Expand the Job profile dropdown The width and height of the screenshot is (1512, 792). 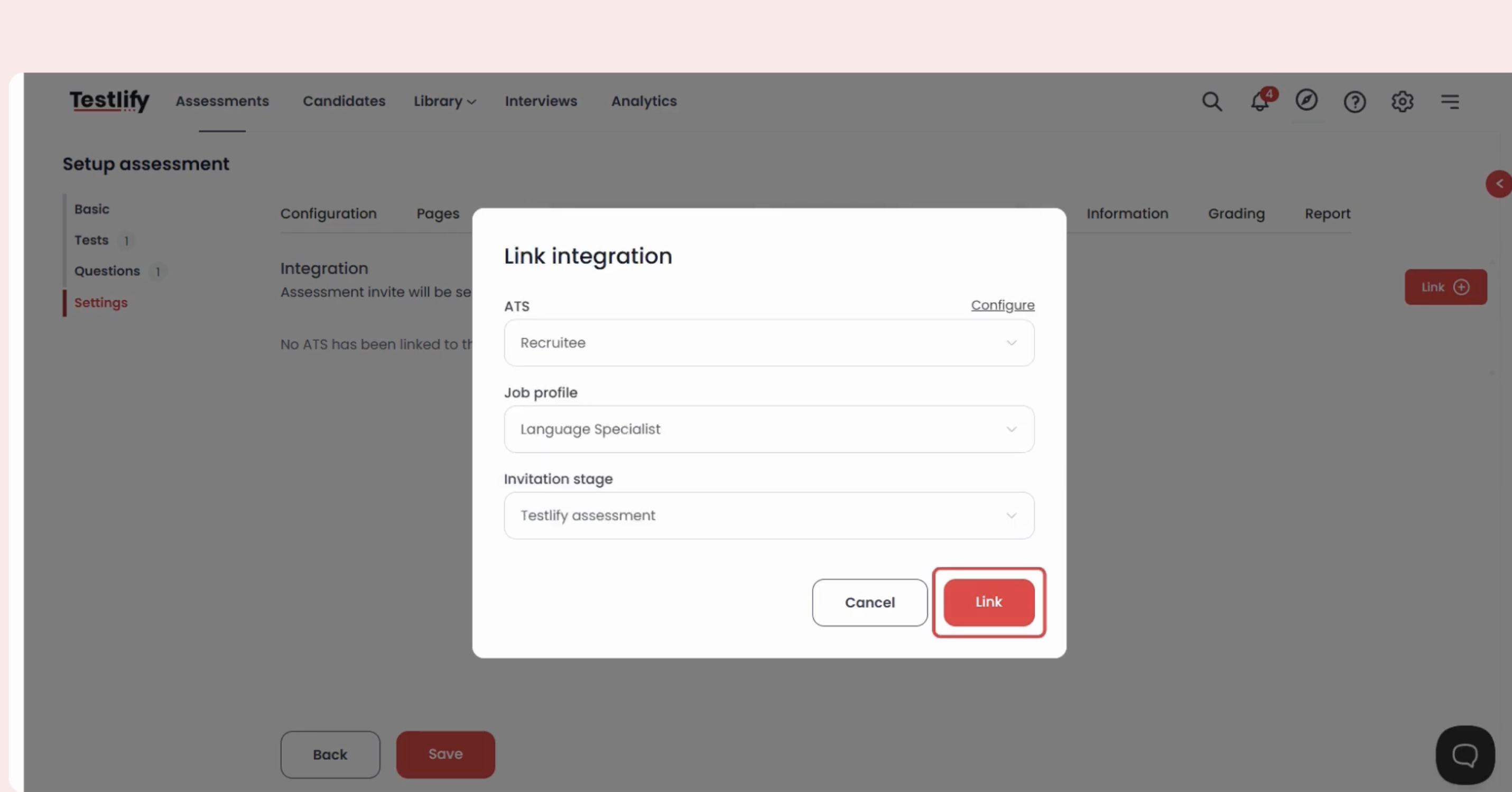tap(769, 429)
